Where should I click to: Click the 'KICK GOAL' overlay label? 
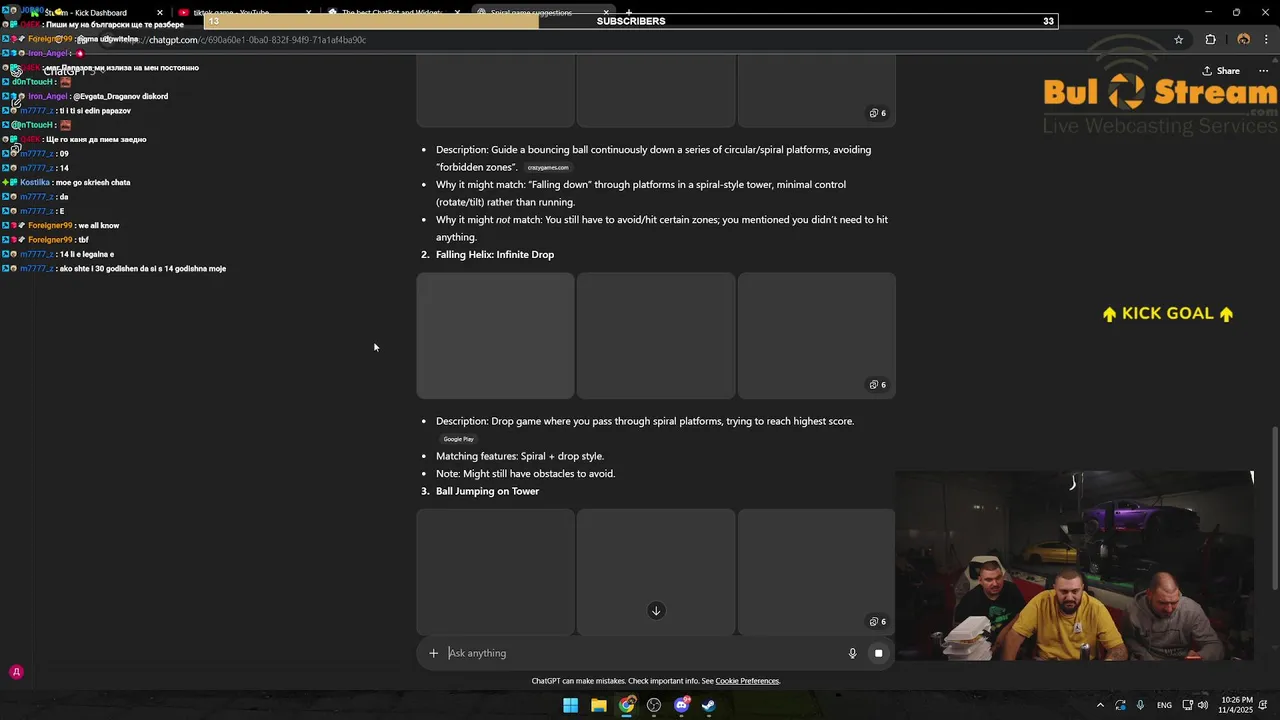(1168, 313)
